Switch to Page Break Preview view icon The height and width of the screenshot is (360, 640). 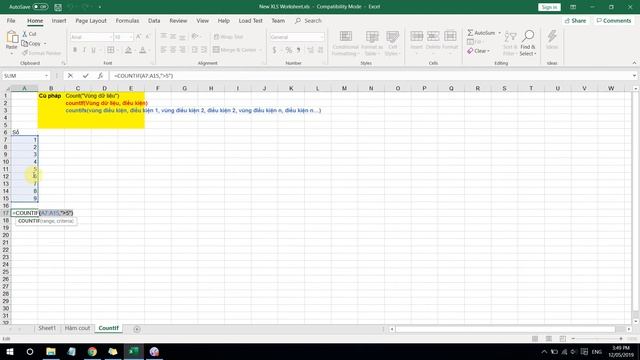coord(562,339)
